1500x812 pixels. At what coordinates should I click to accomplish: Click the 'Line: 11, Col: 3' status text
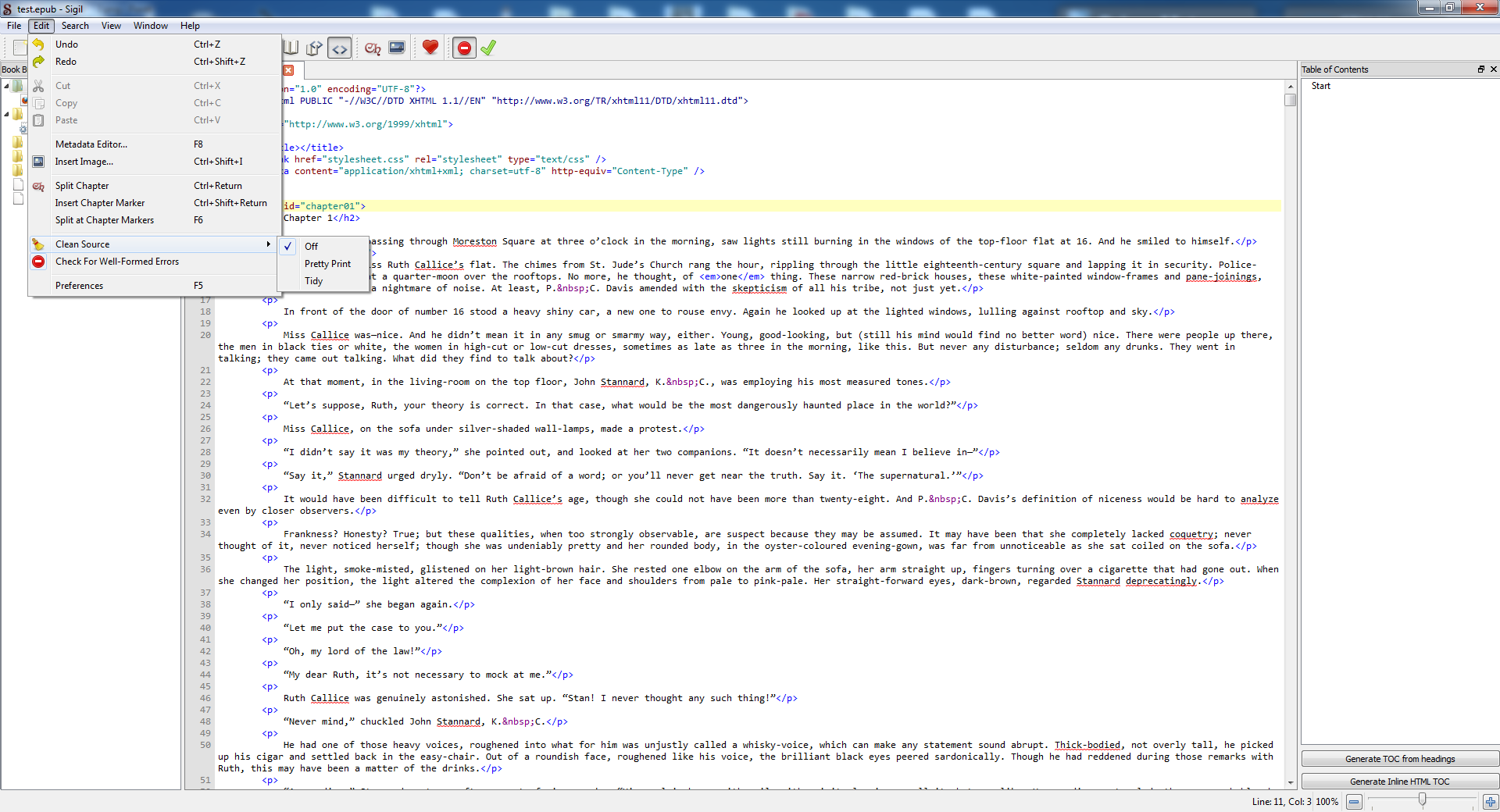[x=1281, y=802]
